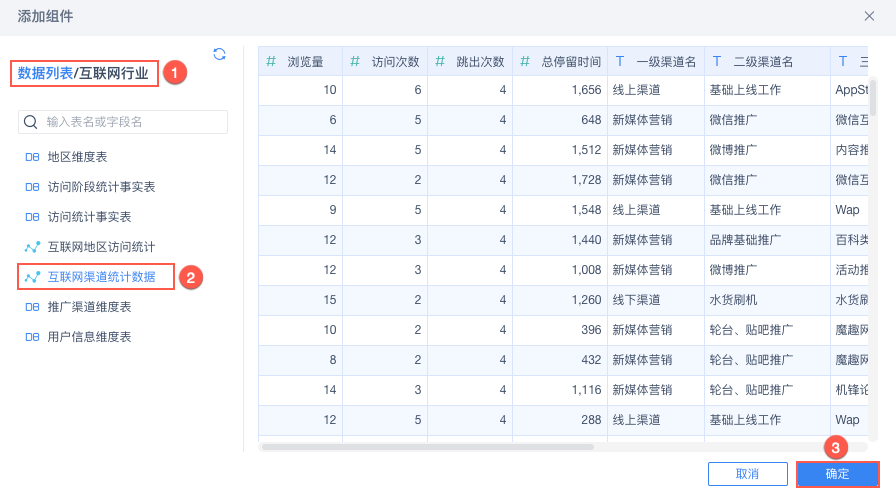The width and height of the screenshot is (896, 494).
Task: Click the search magnifier icon
Action: (x=31, y=122)
